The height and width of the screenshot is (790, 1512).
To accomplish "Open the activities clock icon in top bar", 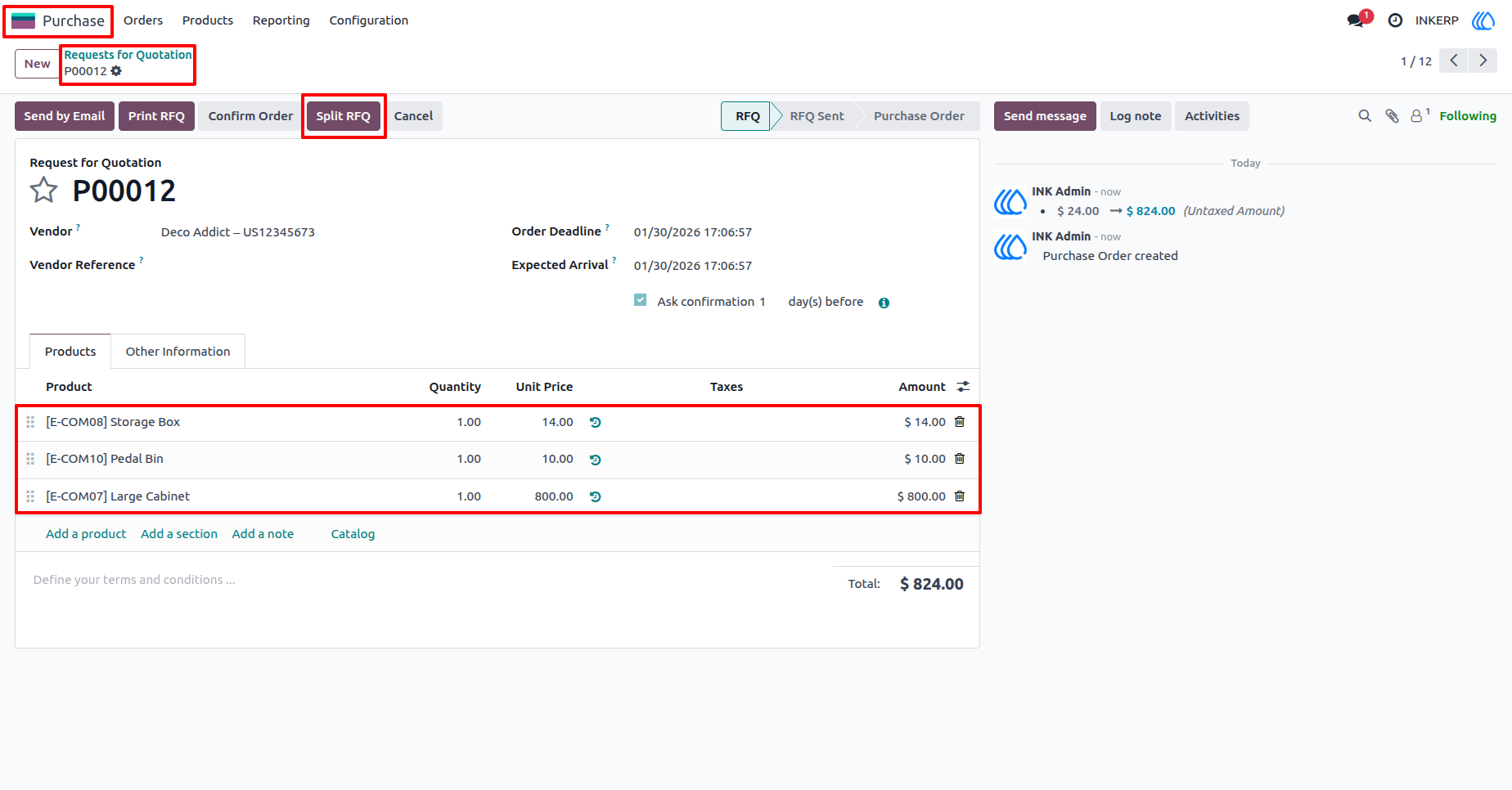I will tap(1396, 20).
